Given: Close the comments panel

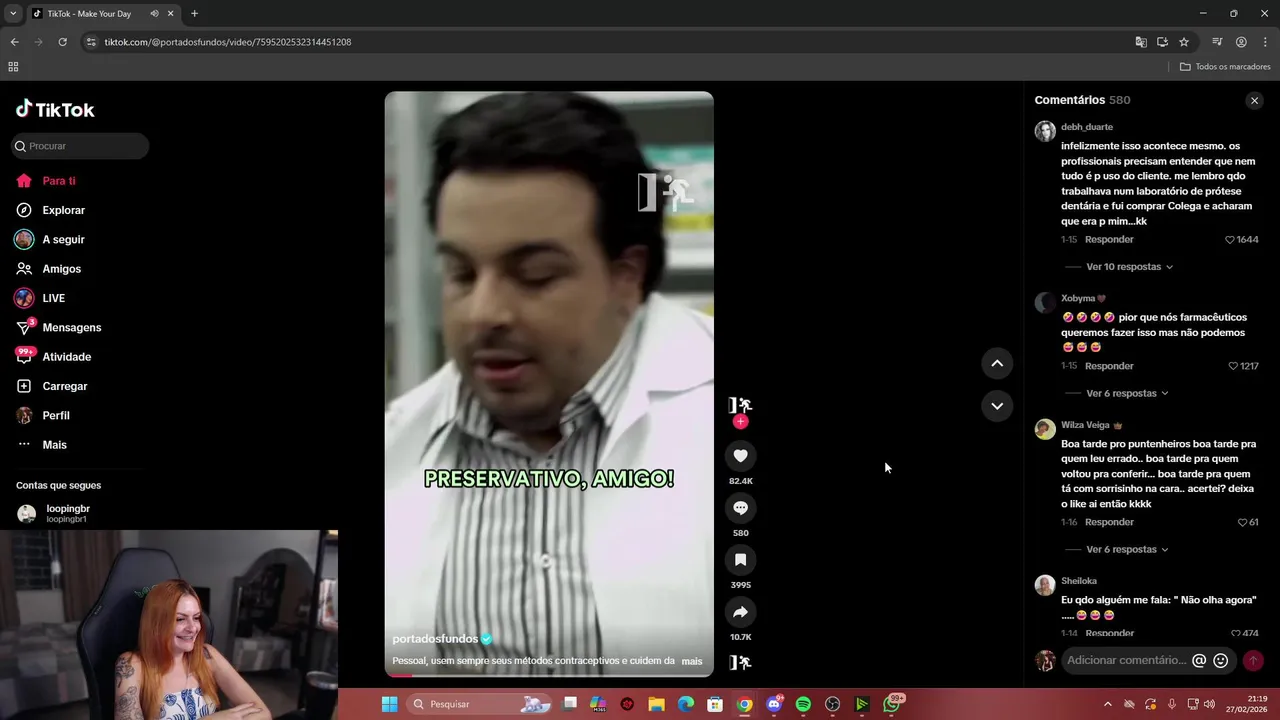Looking at the screenshot, I should [x=1254, y=101].
